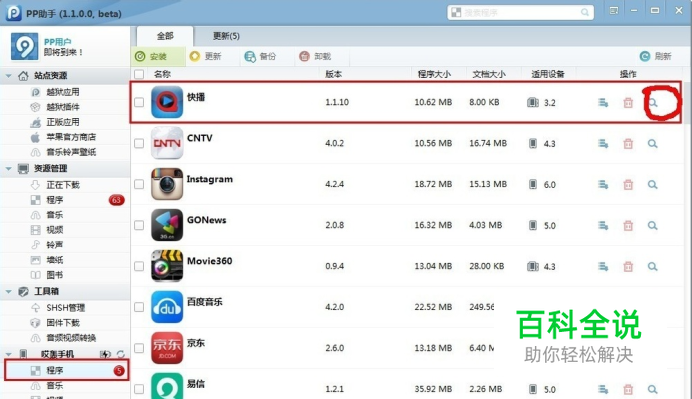Delete GONews using its trash icon
The image size is (692, 399).
(x=628, y=226)
